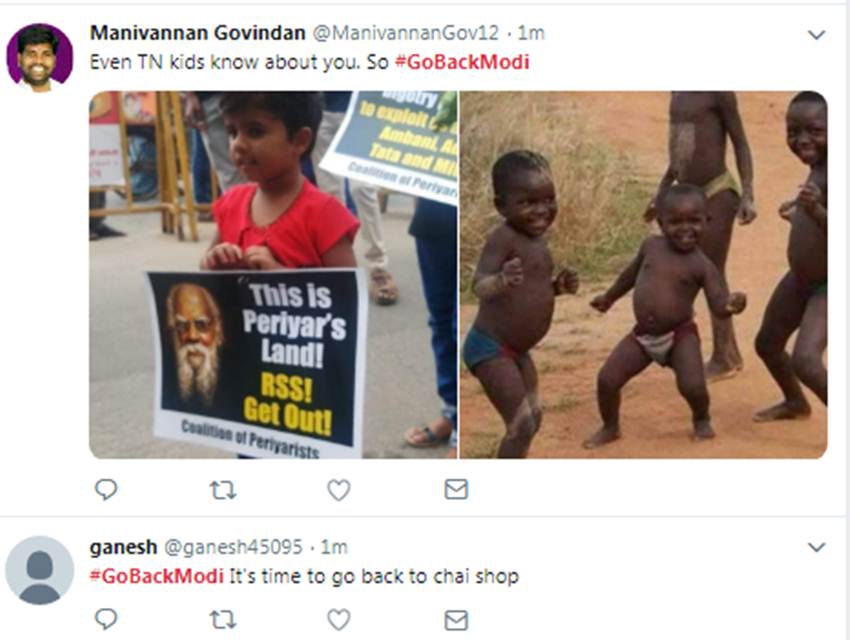This screenshot has width=850, height=640.
Task: Retweet ganesh's chai shop tweet
Action: point(222,620)
